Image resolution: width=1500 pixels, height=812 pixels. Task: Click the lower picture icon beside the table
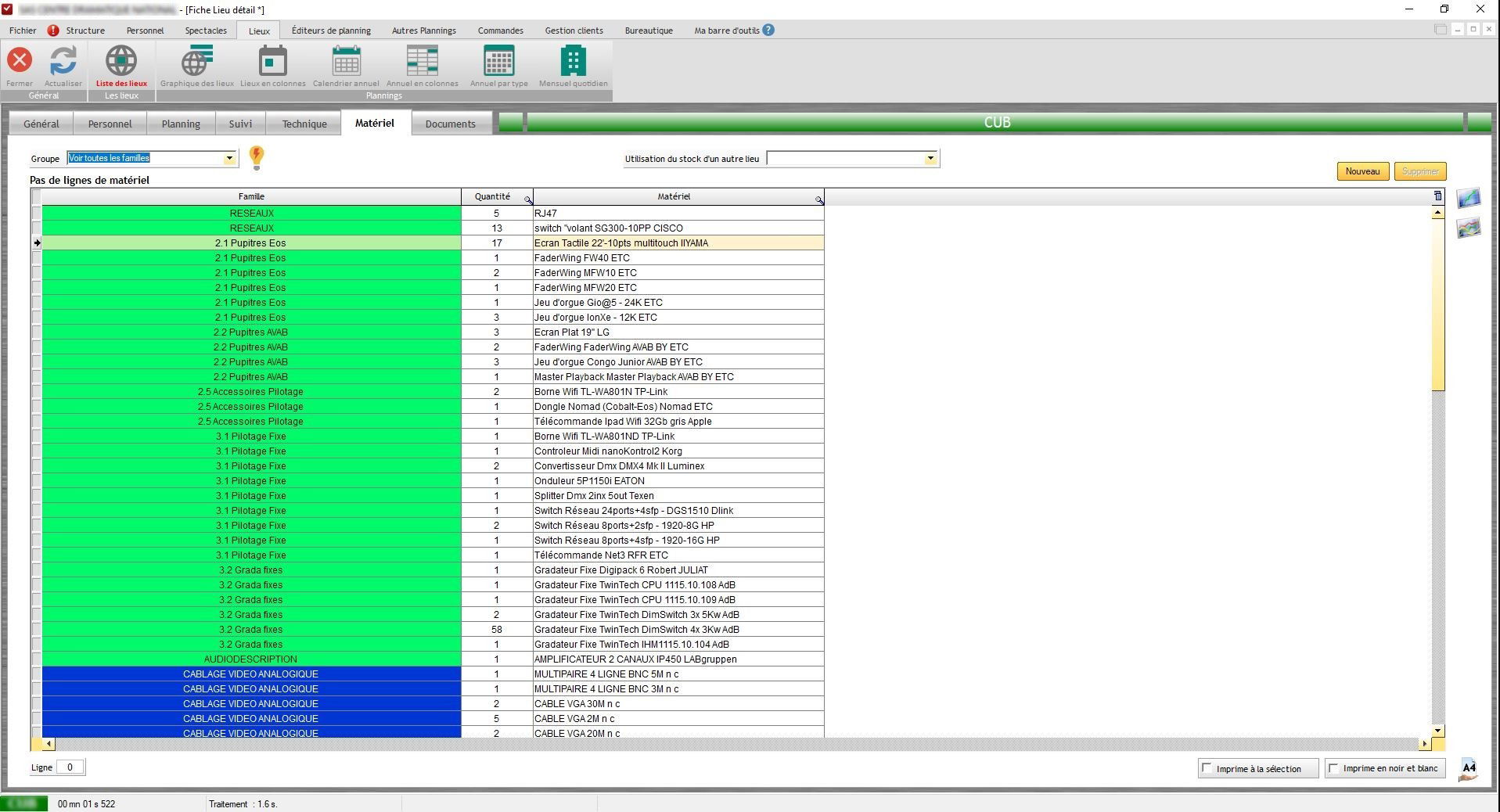pyautogui.click(x=1469, y=228)
